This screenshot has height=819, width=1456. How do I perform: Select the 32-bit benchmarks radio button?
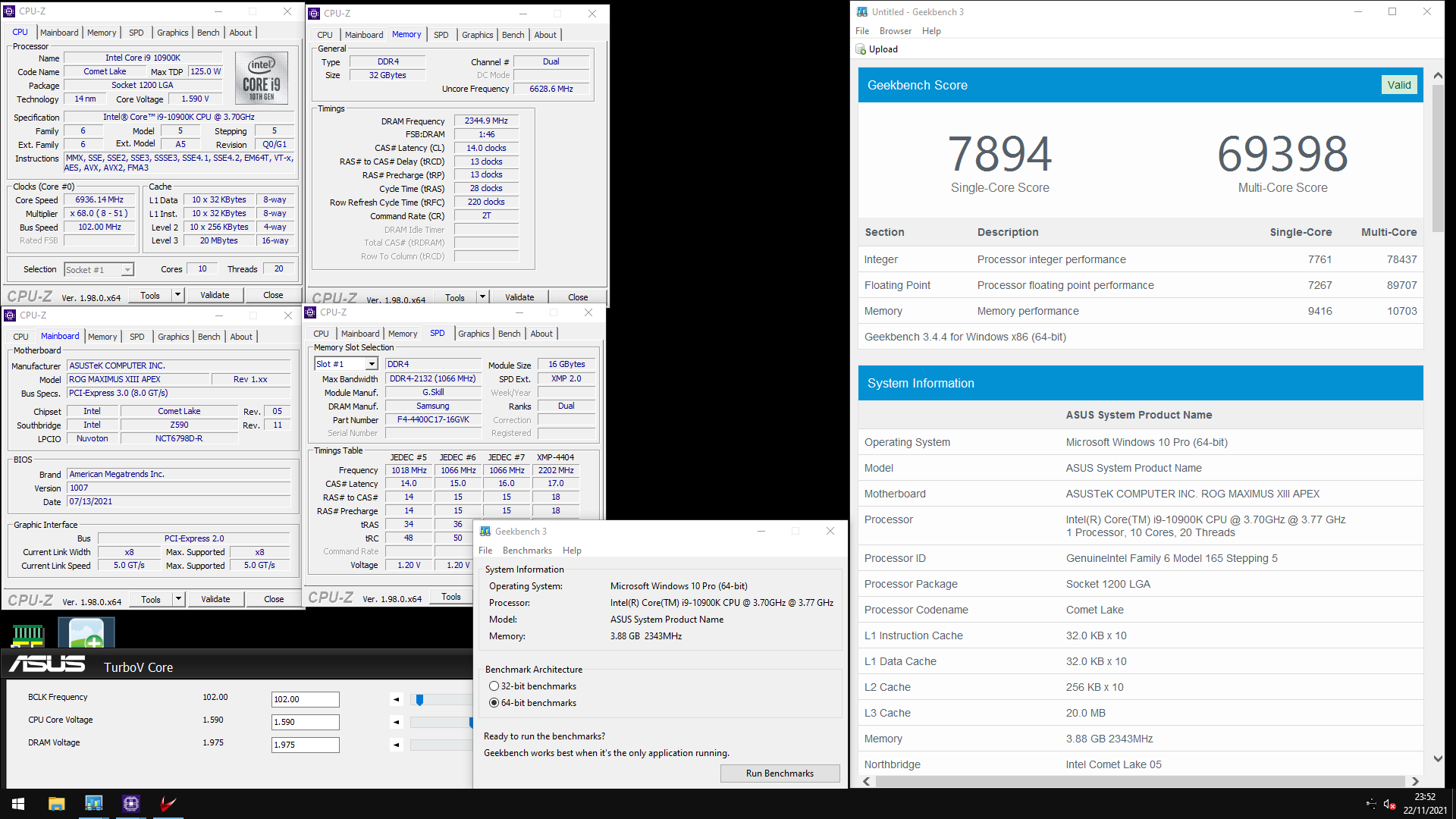(x=494, y=686)
